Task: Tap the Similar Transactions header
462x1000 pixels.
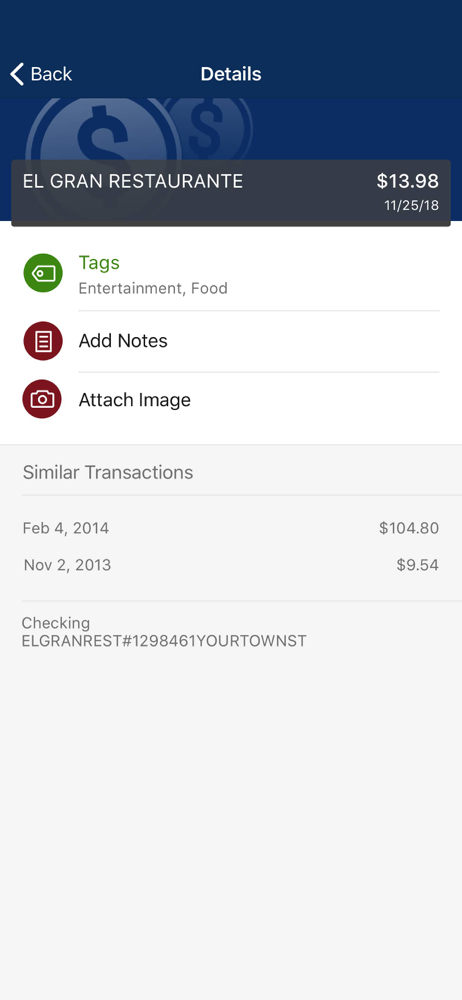Action: (x=108, y=473)
